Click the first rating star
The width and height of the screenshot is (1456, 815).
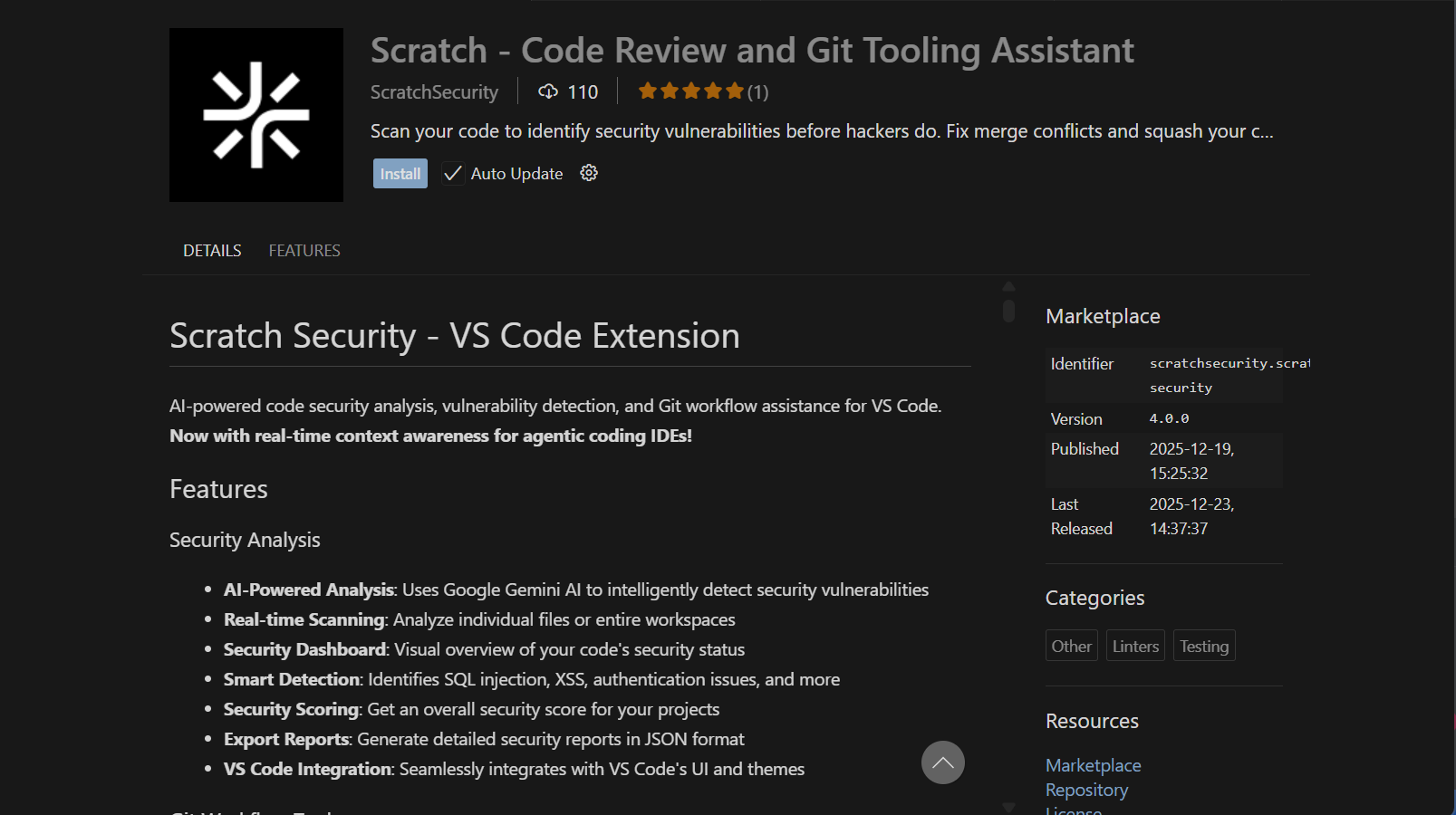point(647,91)
